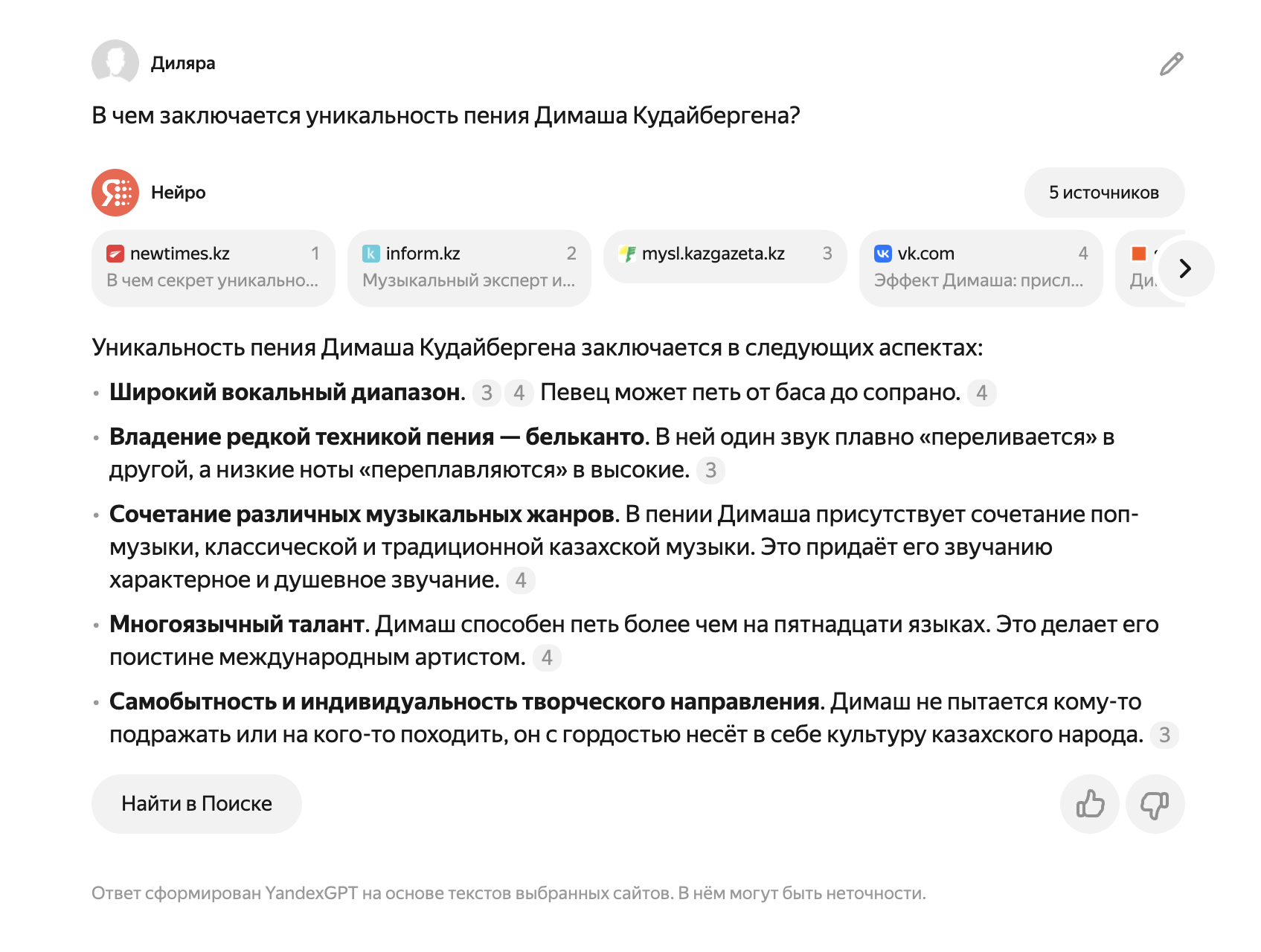1261x952 pixels.
Task: Click the heading 'Широкий вокальный диапазон'
Action: pos(285,393)
